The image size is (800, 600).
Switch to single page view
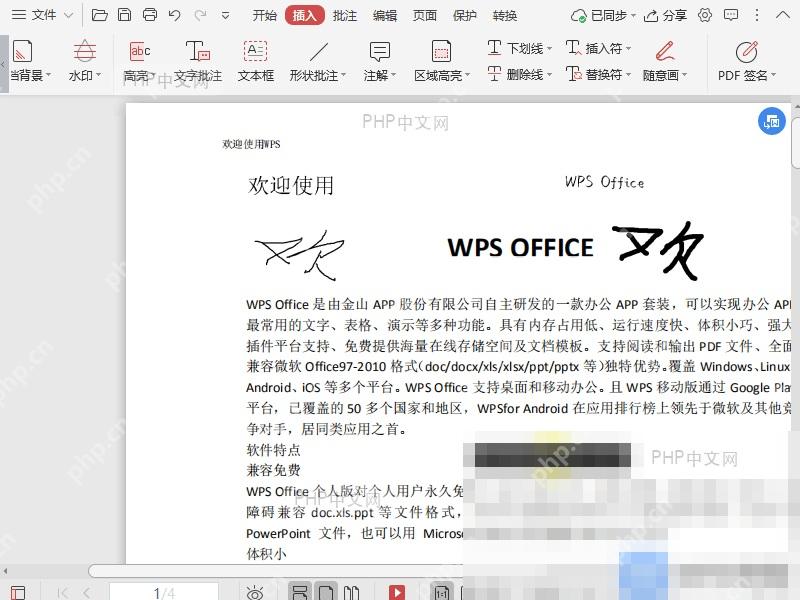pyautogui.click(x=326, y=592)
